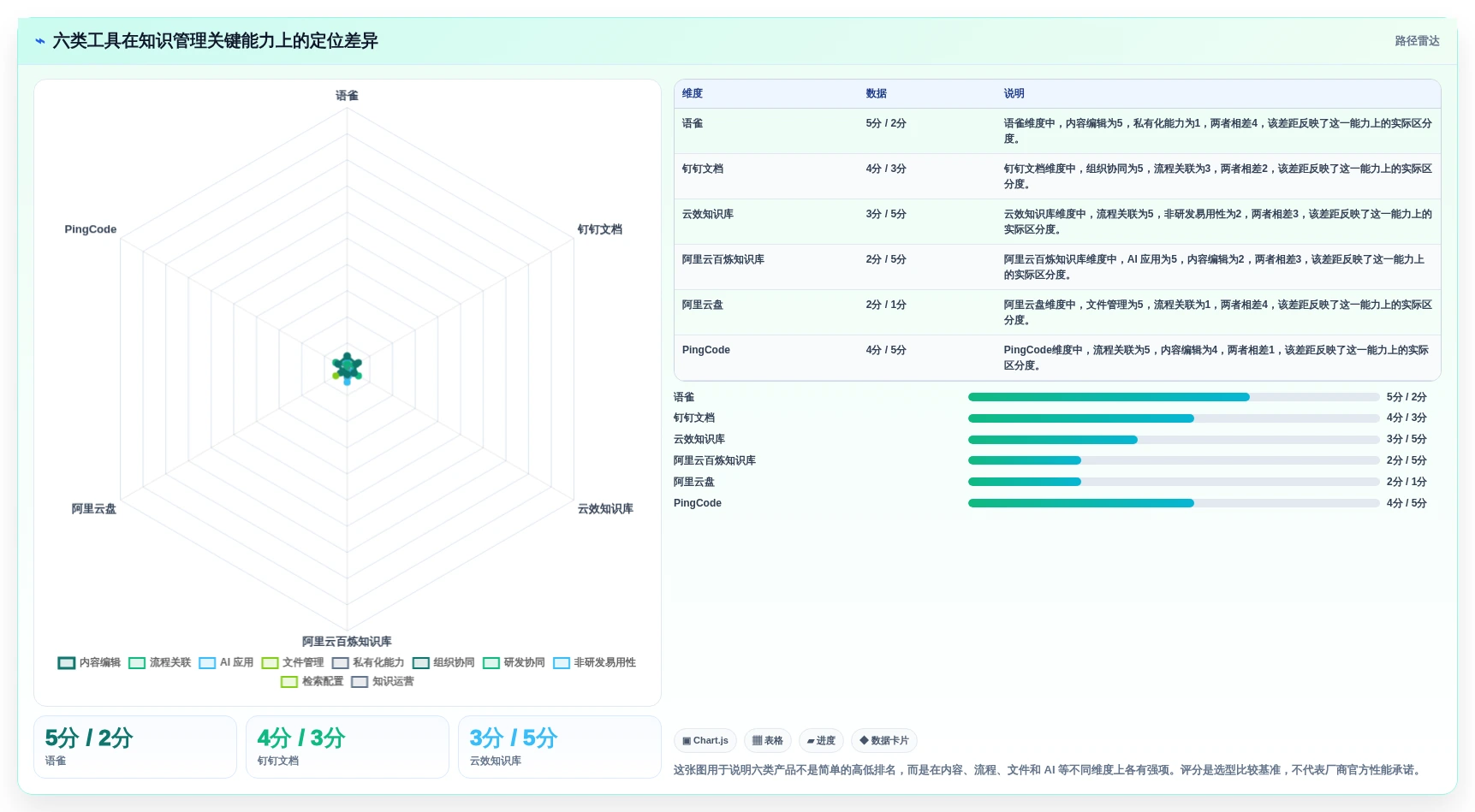Click the 数据卡片 tag
This screenshot has height=812, width=1475.
(884, 741)
